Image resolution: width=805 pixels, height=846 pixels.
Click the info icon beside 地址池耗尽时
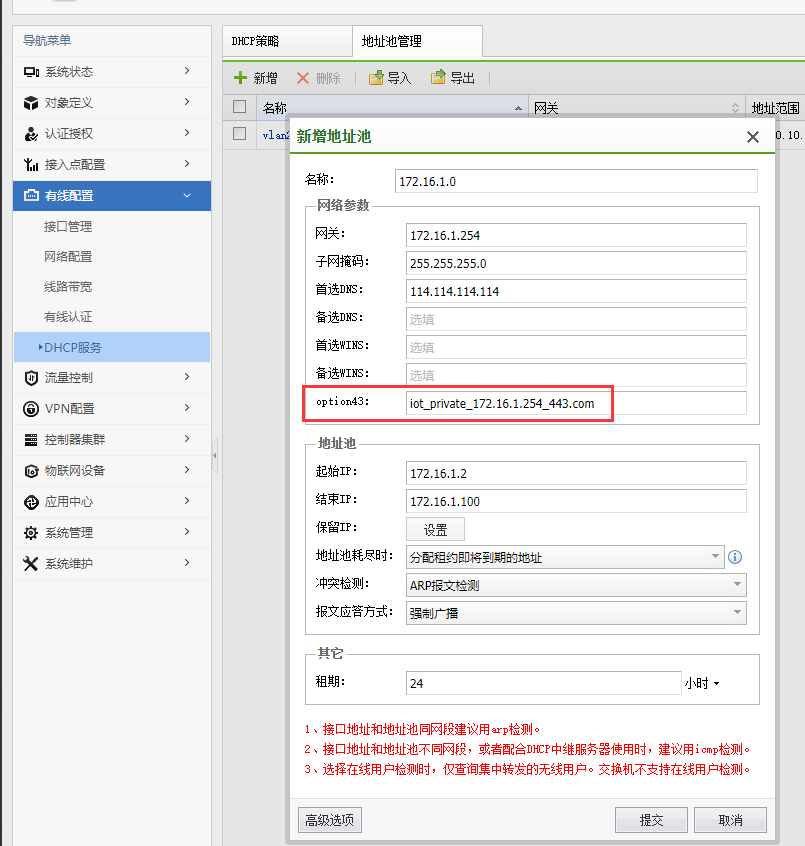[735, 557]
